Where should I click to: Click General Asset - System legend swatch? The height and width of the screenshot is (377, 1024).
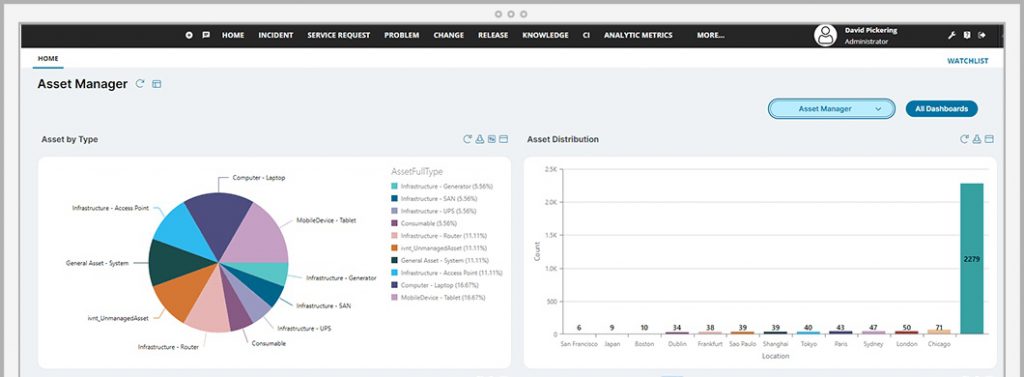(394, 261)
